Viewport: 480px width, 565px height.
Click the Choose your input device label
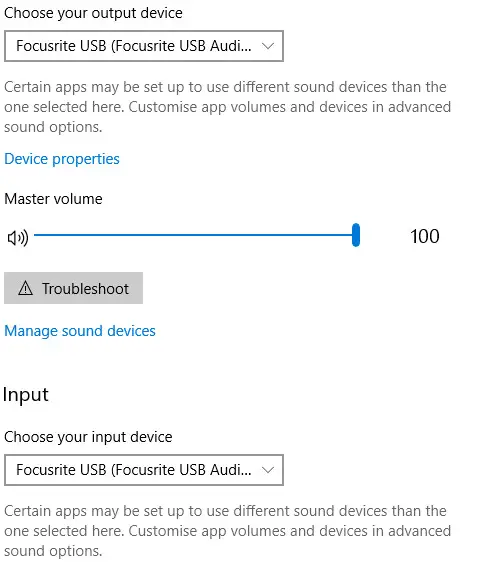coord(88,437)
